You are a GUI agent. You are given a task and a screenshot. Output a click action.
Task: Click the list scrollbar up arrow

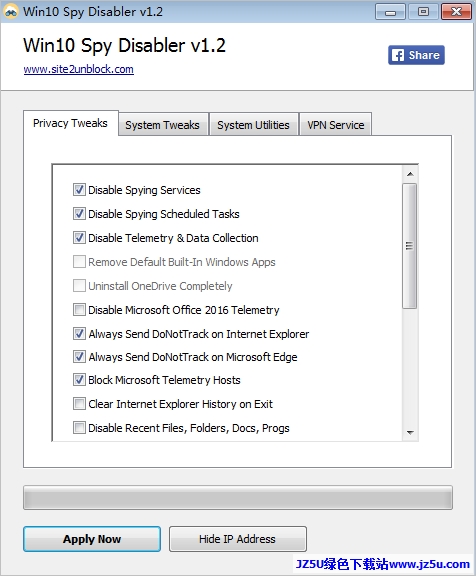[x=410, y=174]
